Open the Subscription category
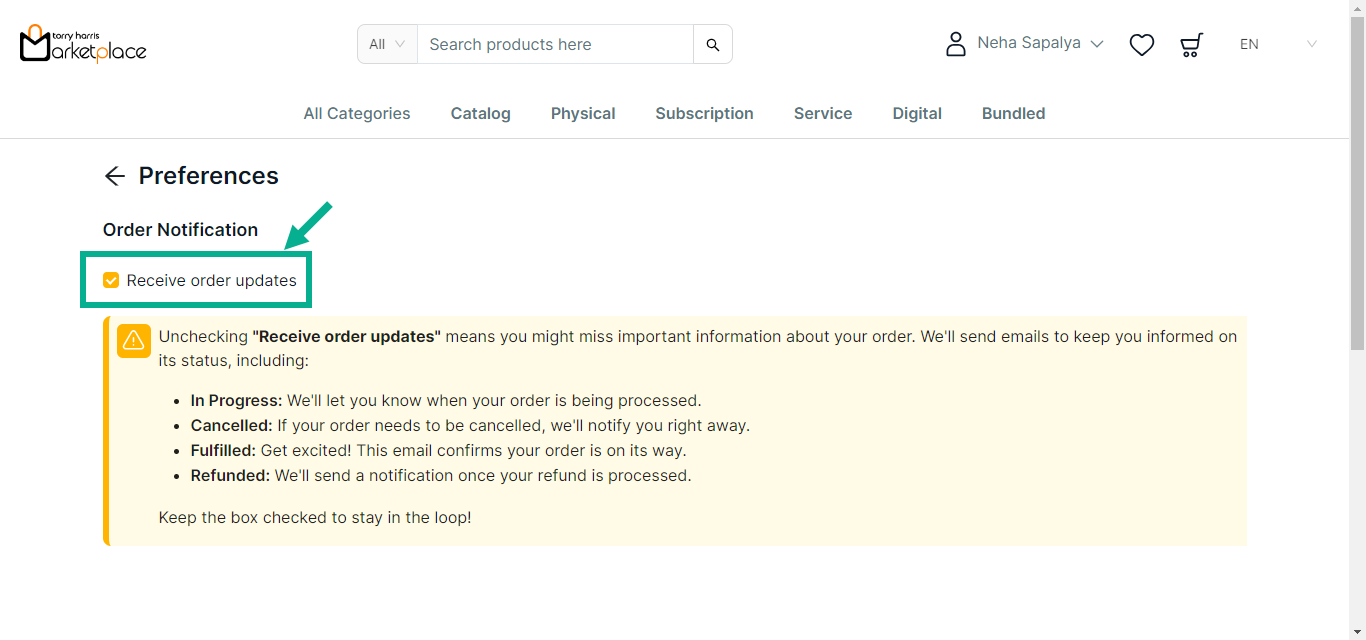 704,114
